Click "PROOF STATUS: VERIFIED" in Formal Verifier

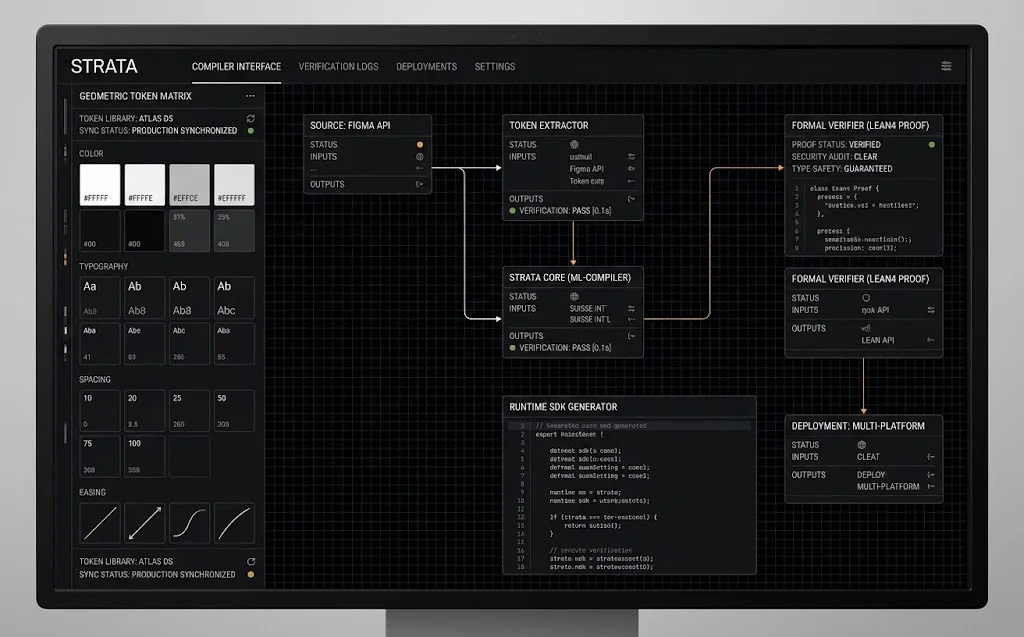836,144
